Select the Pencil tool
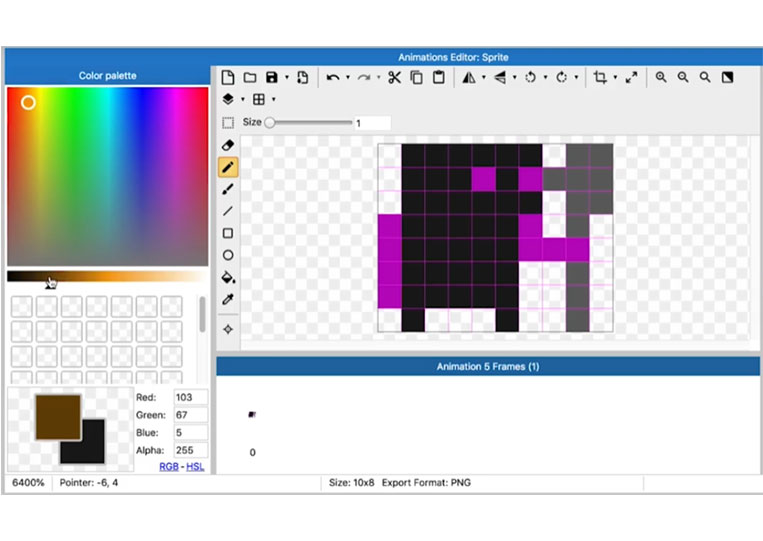 [228, 167]
